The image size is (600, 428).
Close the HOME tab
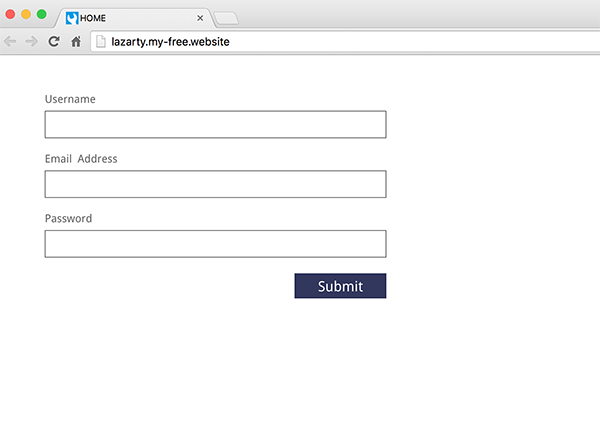[x=200, y=18]
